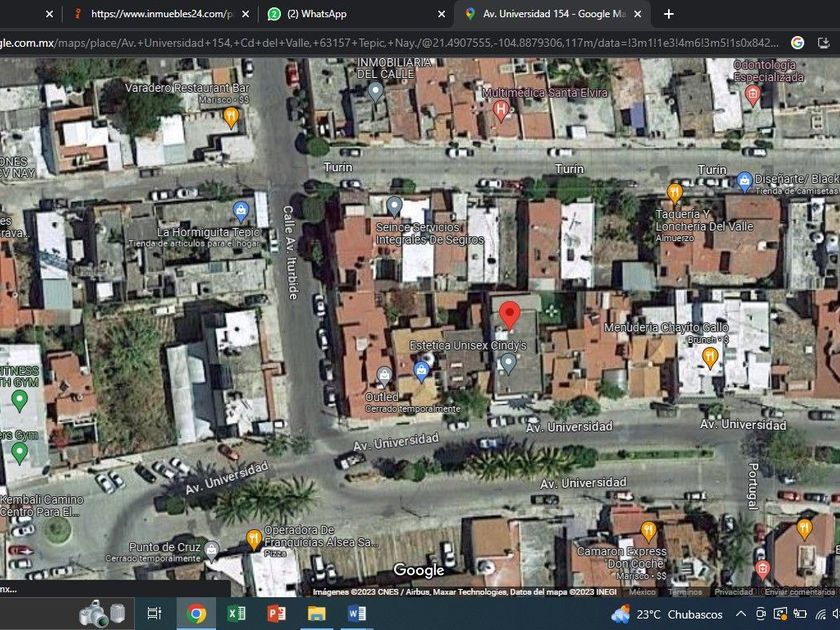The height and width of the screenshot is (630, 840).
Task: Click the install app icon in address bar
Action: [824, 43]
